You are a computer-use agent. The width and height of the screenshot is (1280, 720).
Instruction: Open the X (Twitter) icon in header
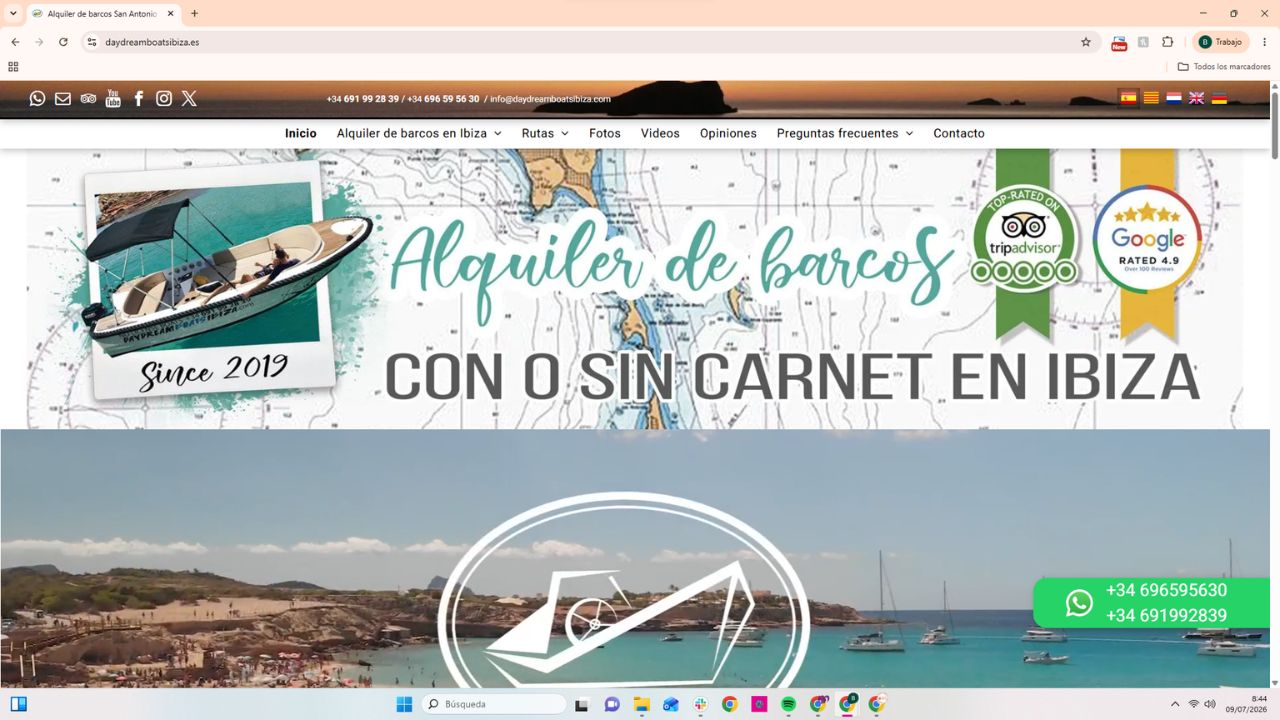point(189,98)
